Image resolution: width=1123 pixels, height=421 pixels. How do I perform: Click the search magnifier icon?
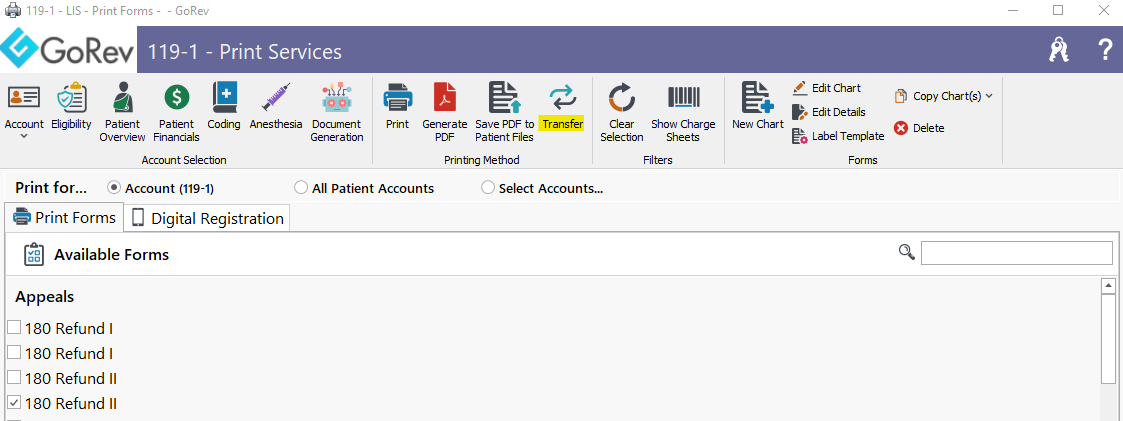907,252
